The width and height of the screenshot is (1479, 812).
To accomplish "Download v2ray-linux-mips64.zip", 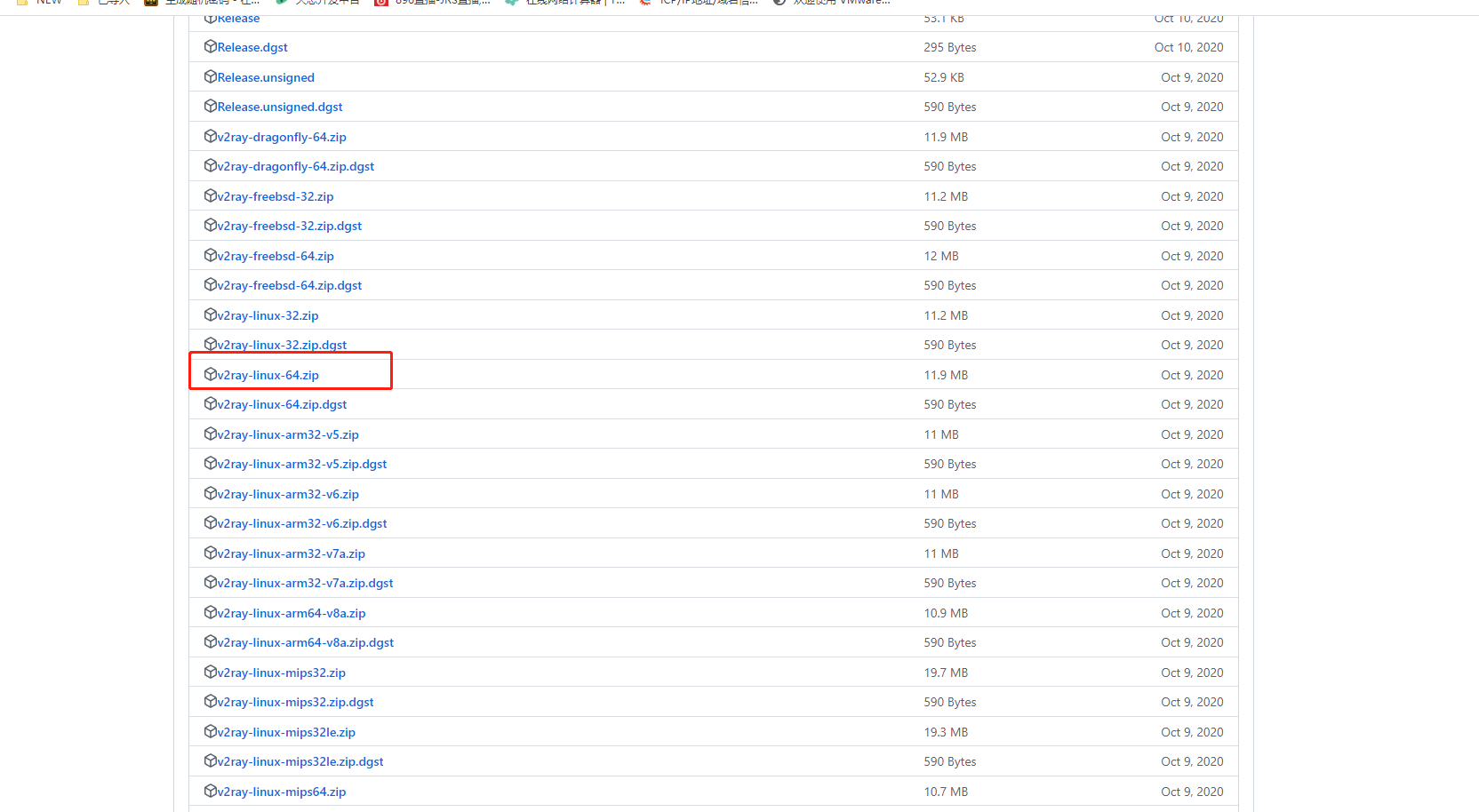I will coord(282,792).
